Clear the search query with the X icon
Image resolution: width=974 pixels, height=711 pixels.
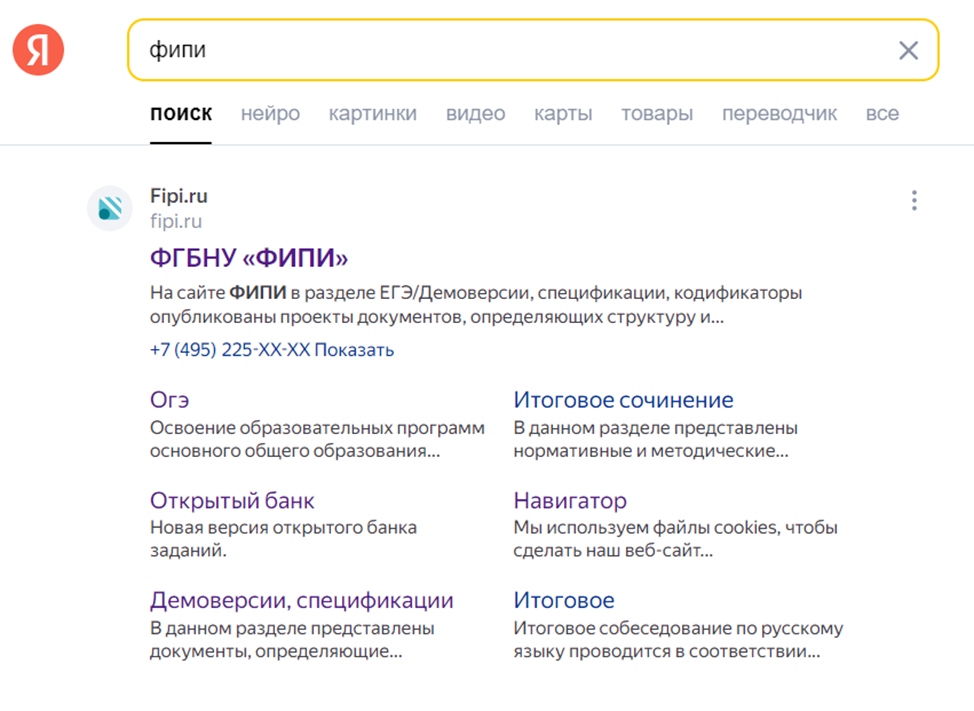pos(908,50)
